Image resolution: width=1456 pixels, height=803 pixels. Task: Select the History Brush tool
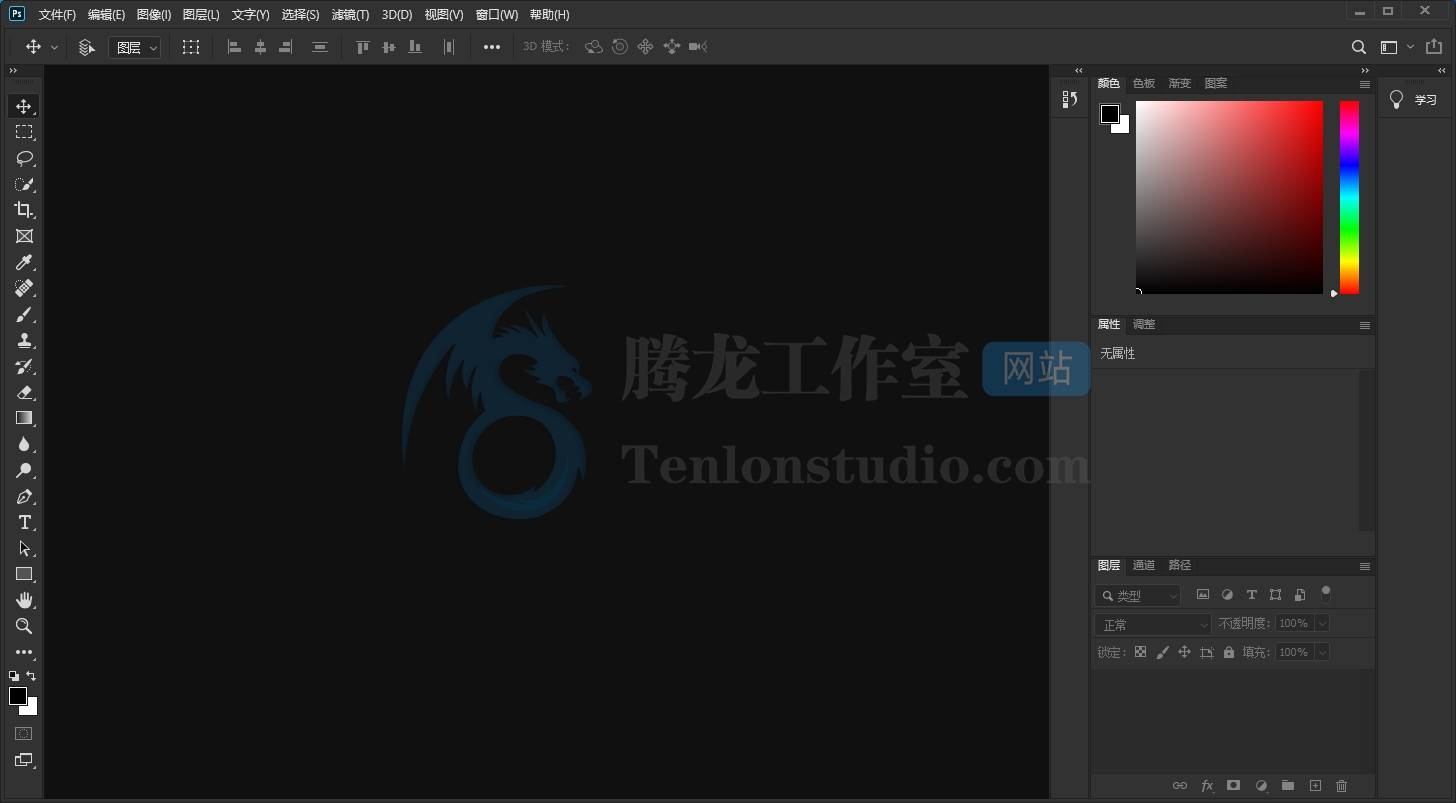coord(24,366)
